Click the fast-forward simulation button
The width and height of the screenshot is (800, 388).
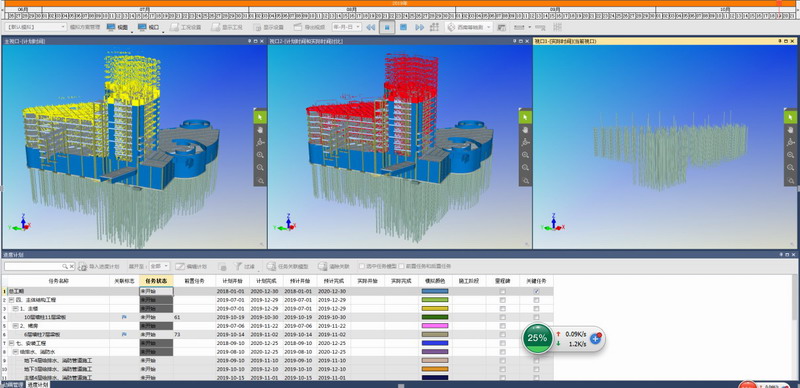[x=420, y=27]
